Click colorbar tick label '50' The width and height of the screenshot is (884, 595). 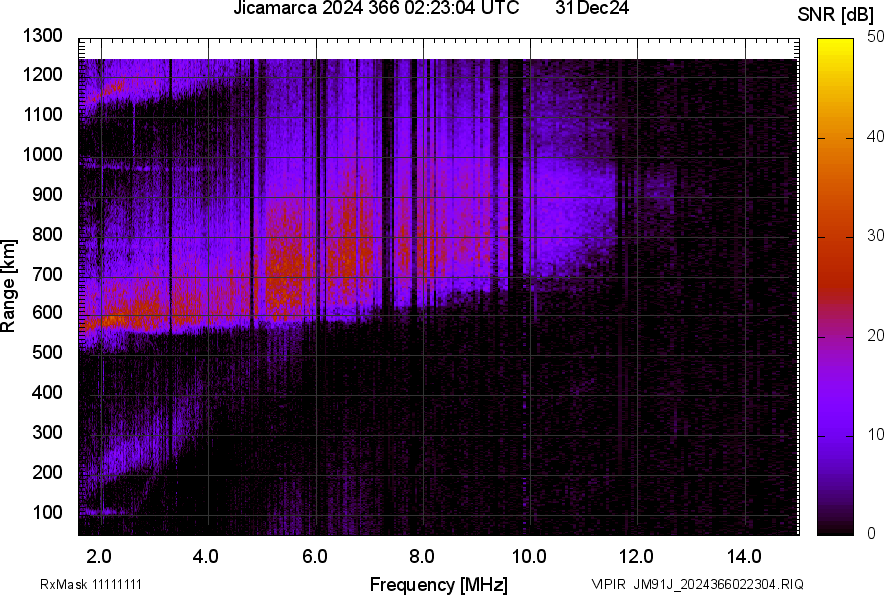click(x=875, y=37)
